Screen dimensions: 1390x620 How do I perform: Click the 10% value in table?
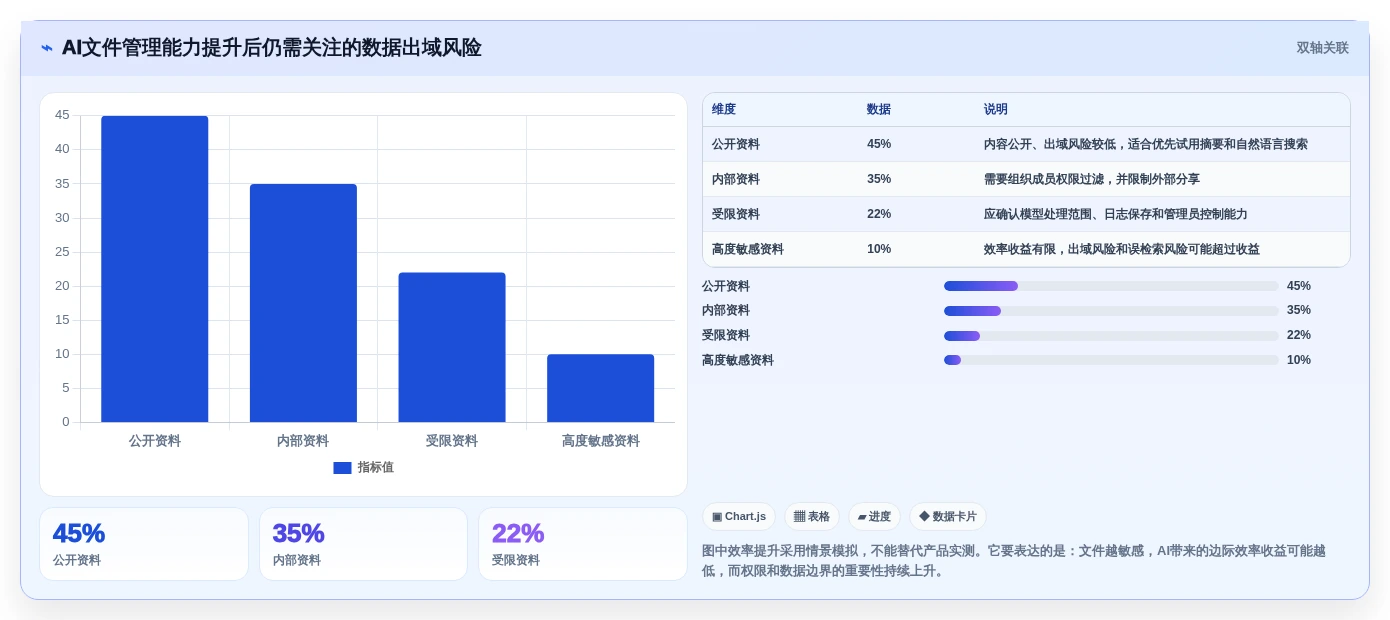pyautogui.click(x=879, y=249)
